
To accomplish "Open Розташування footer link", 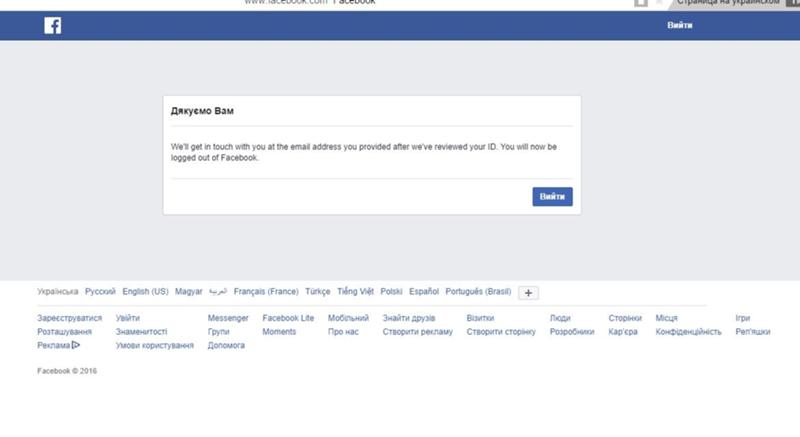I will tap(64, 332).
